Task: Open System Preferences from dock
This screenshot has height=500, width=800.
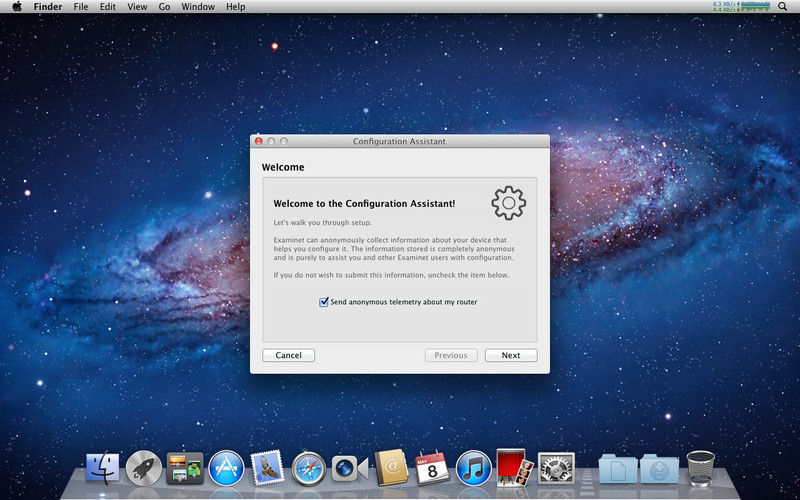Action: [x=556, y=467]
